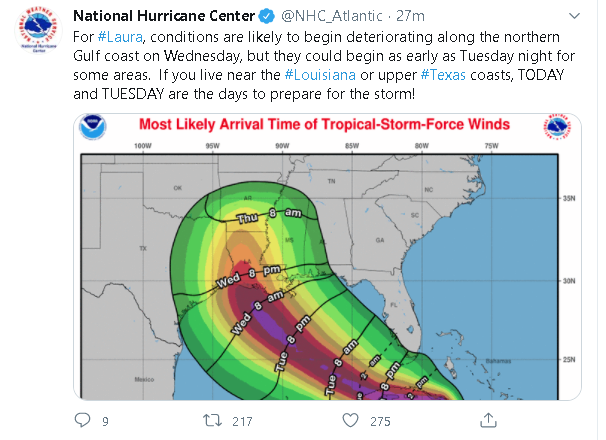
Task: Expand the tweet options chevron
Action: (574, 16)
